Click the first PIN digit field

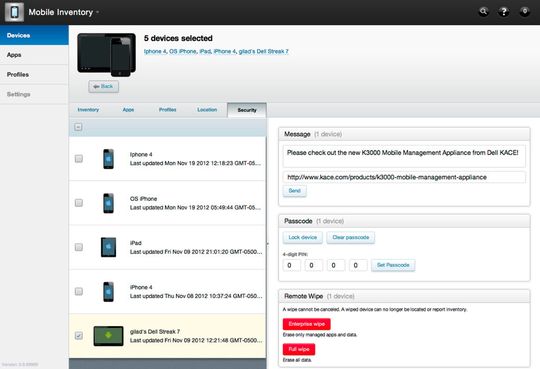tap(292, 265)
